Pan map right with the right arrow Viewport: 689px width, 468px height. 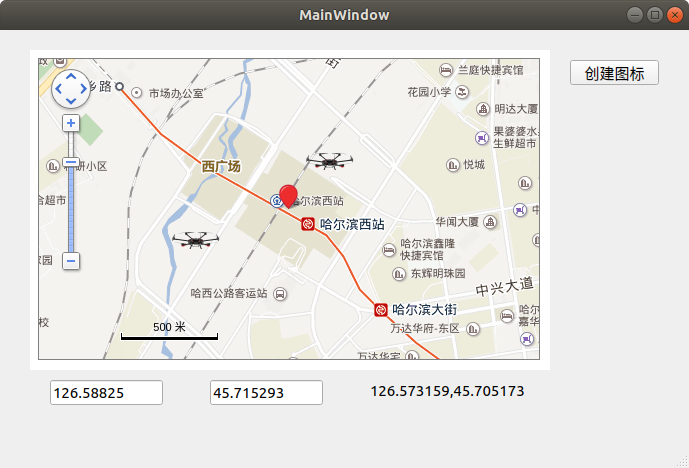click(83, 89)
